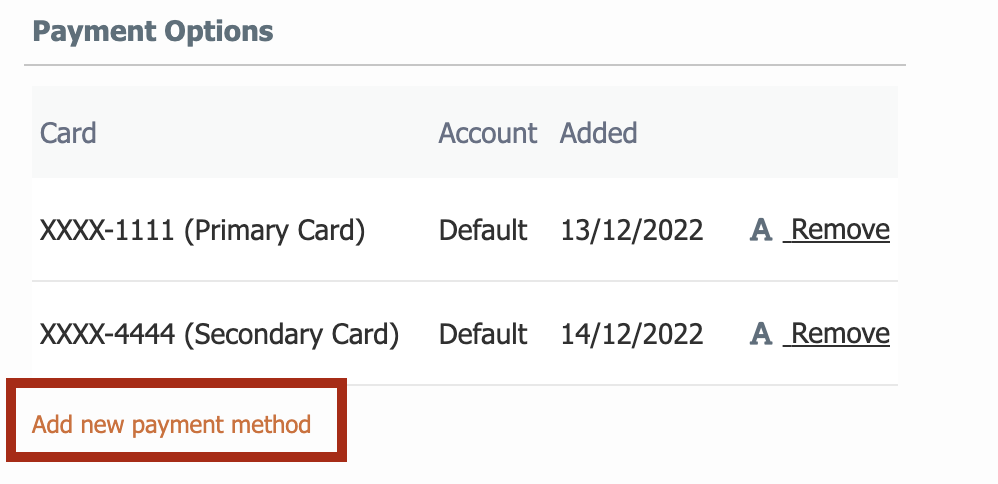
Task: Click the Payment Options section heading
Action: [x=153, y=31]
